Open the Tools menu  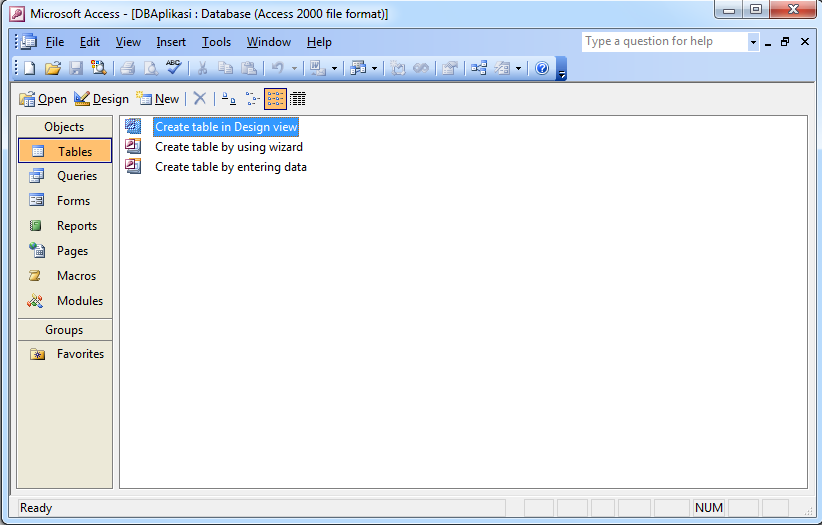(217, 42)
